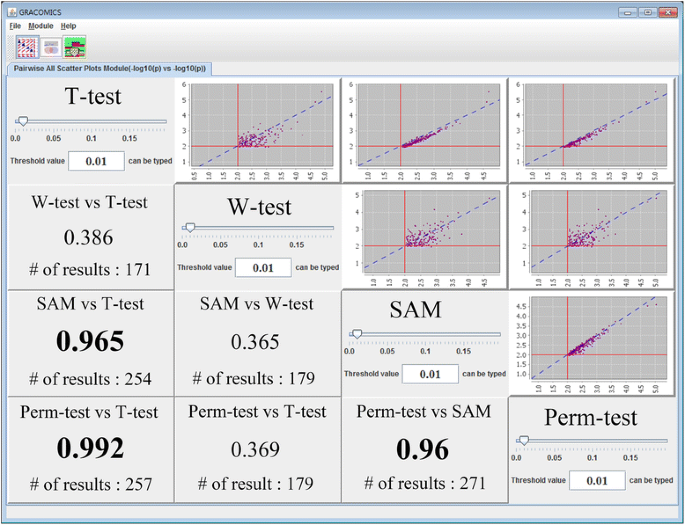Click the GRACOMICS application icon in title bar
This screenshot has width=685, height=525.
(x=12, y=12)
